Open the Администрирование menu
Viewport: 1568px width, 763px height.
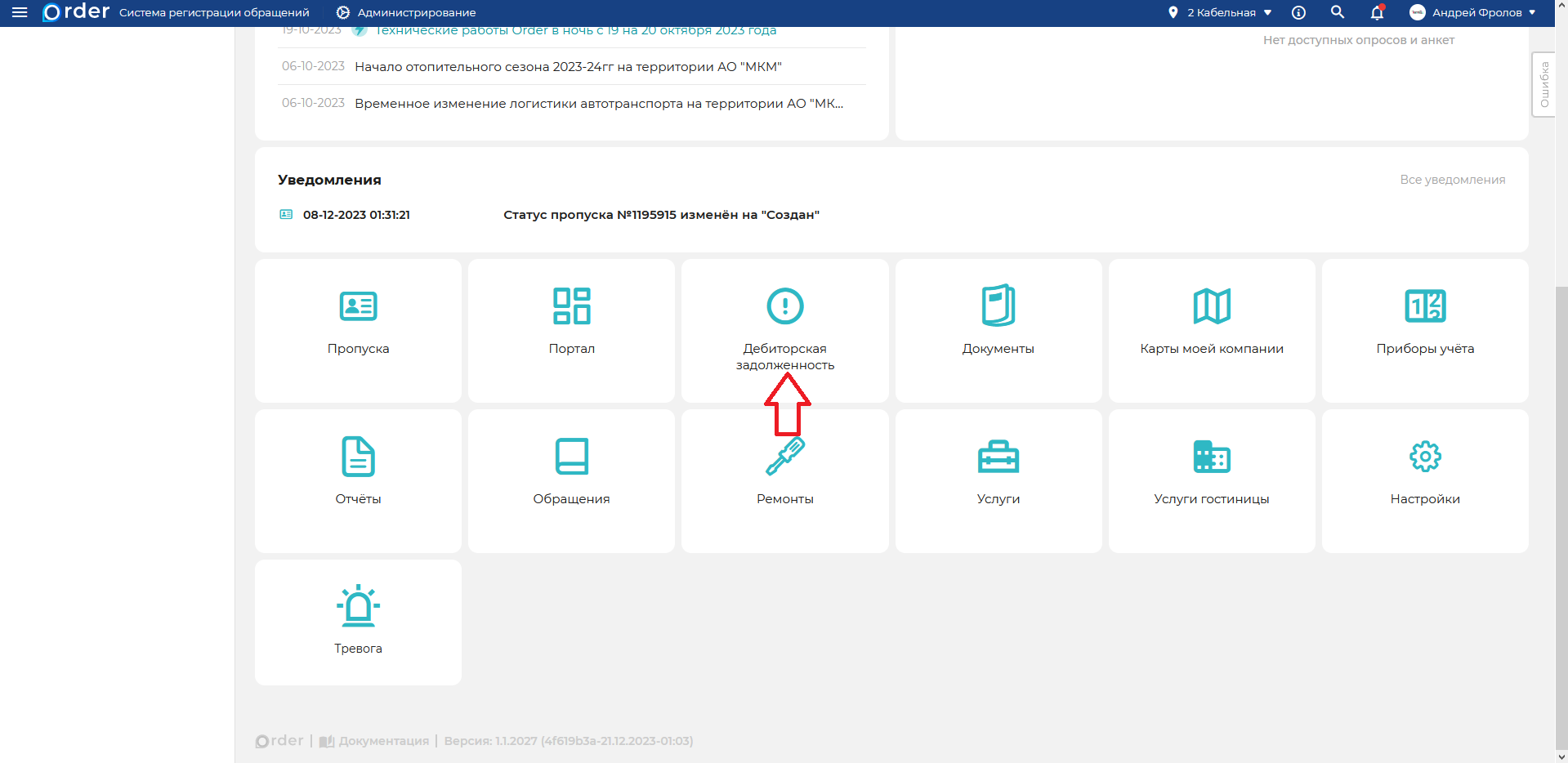[406, 12]
